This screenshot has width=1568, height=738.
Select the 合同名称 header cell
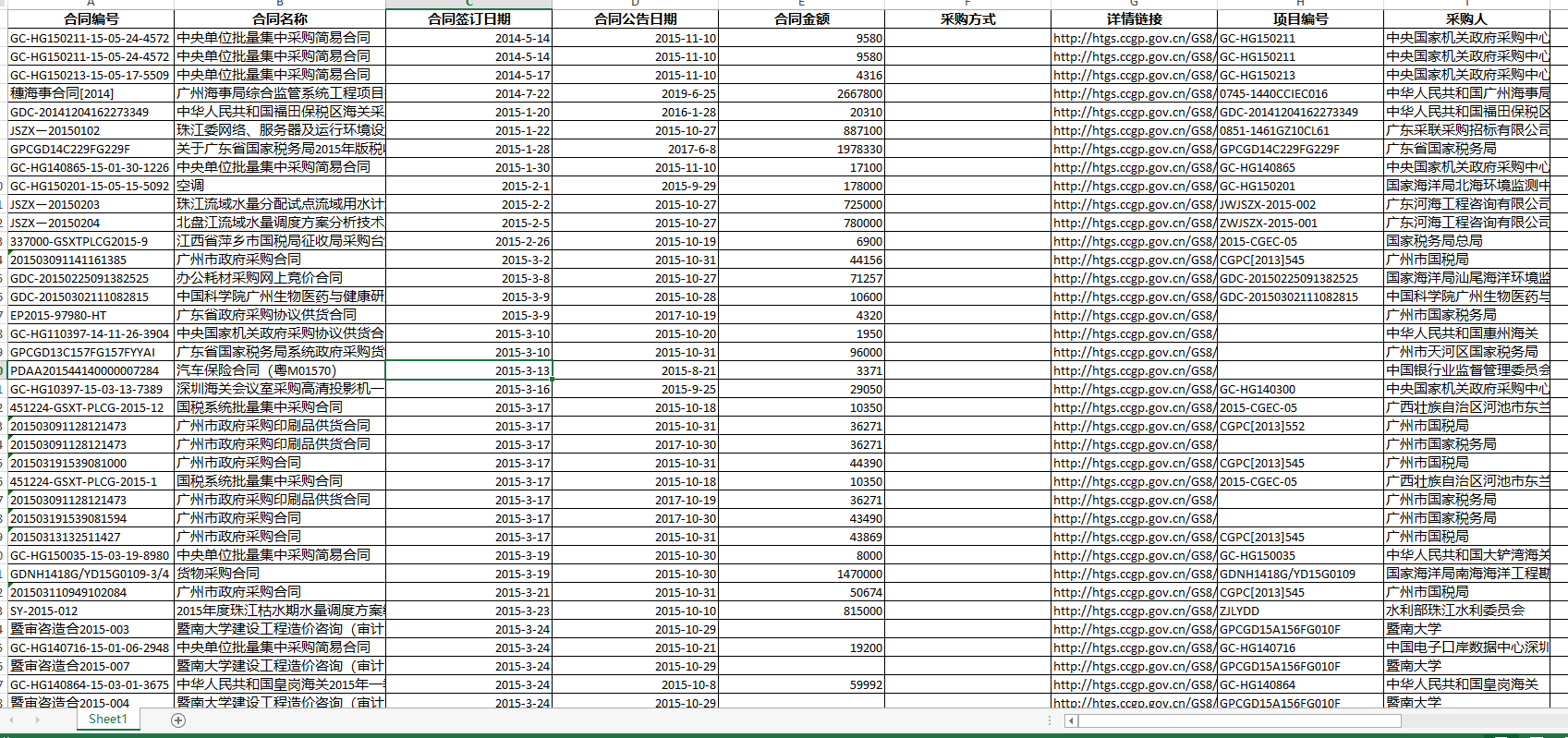tap(280, 19)
